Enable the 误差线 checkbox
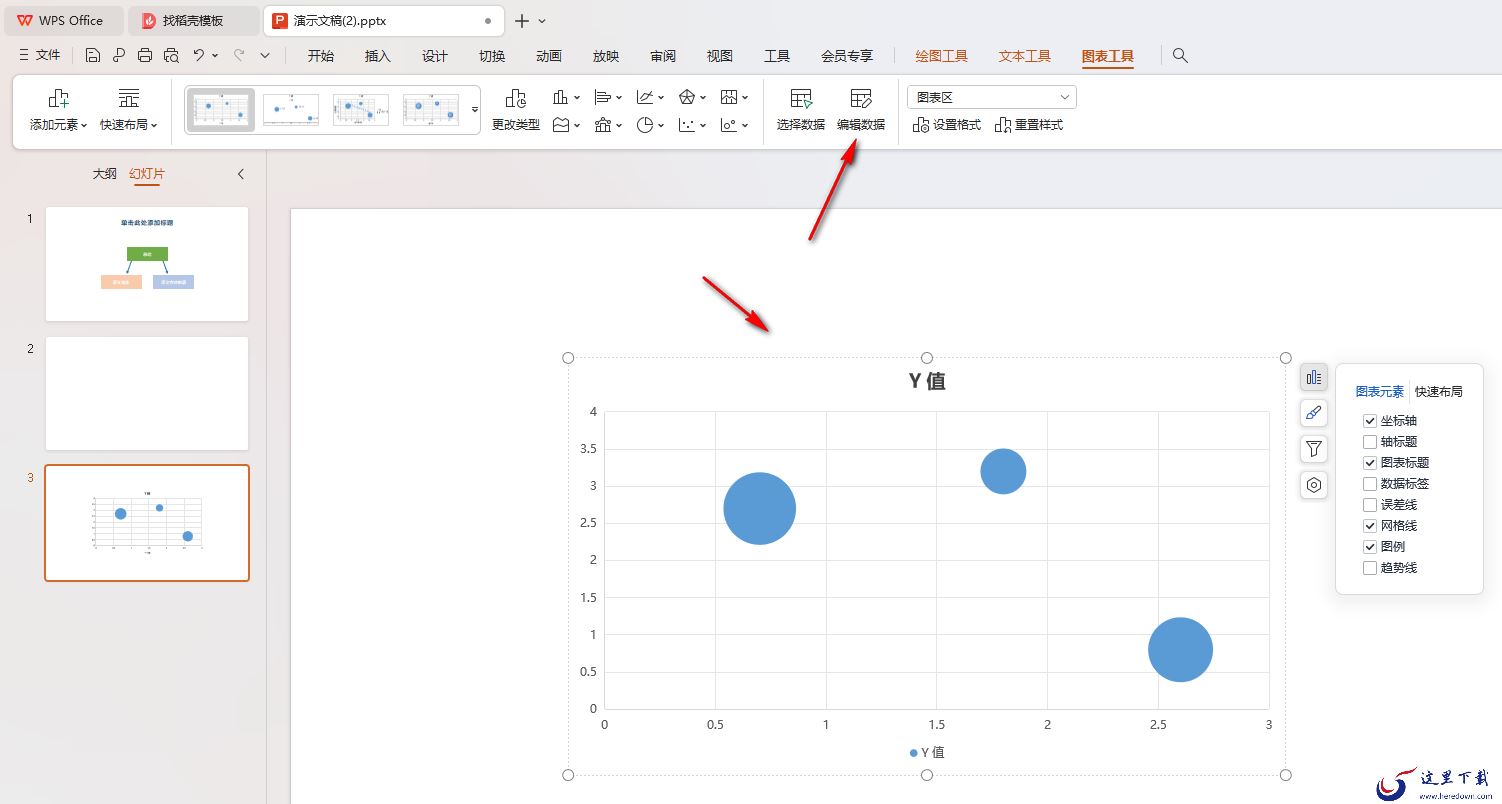This screenshot has width=1502, height=804. click(x=1370, y=505)
